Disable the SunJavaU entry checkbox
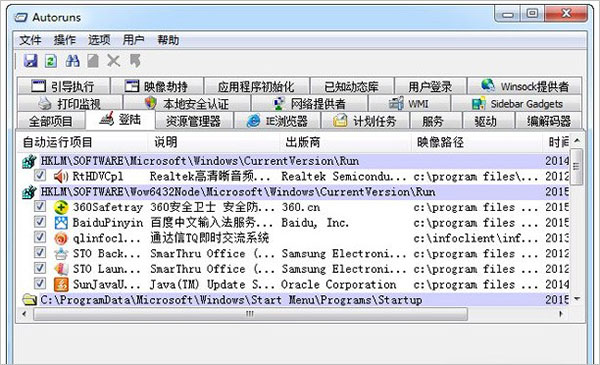 (x=40, y=284)
